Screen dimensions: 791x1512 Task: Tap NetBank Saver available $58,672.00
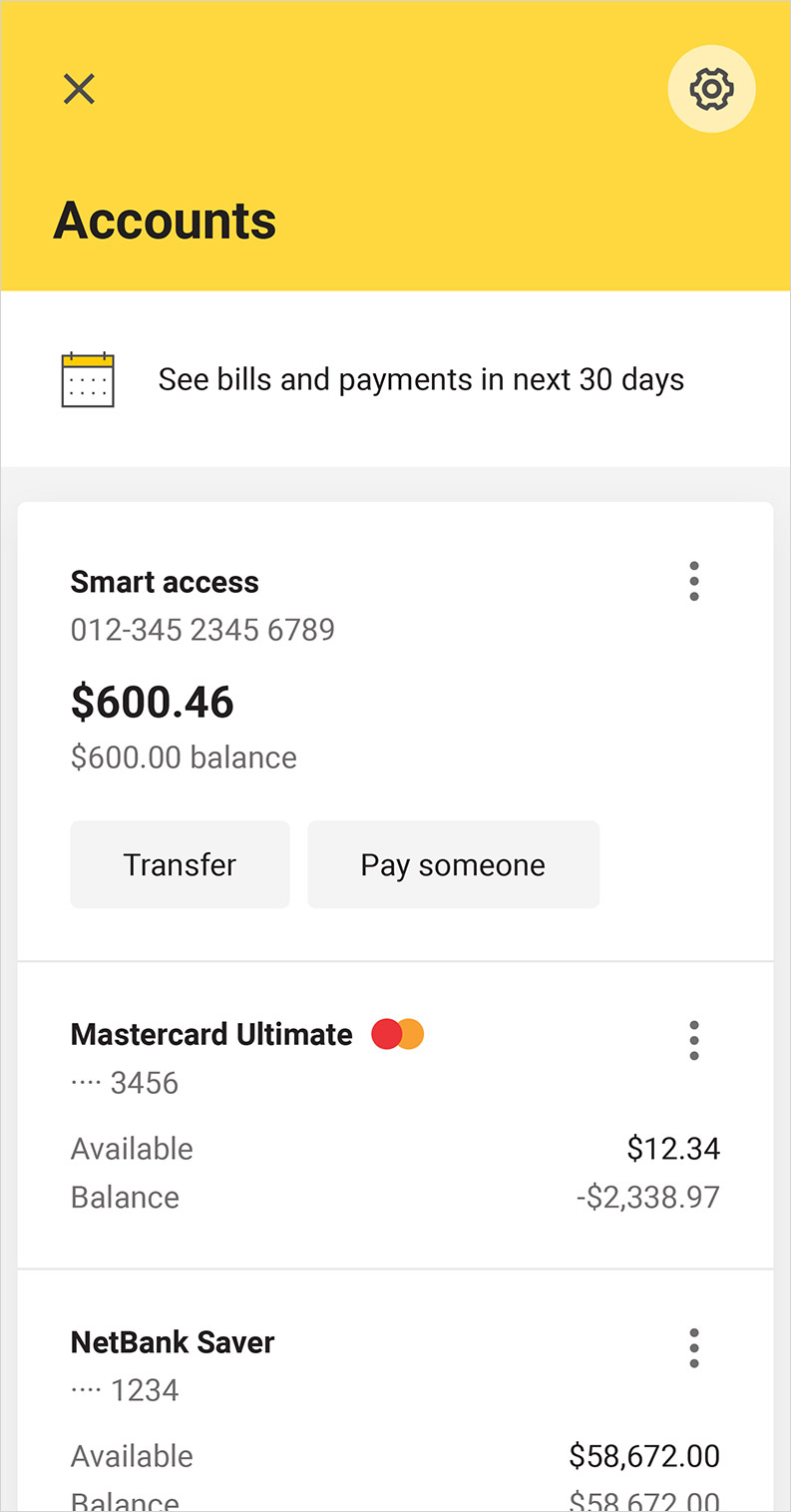click(x=644, y=1456)
